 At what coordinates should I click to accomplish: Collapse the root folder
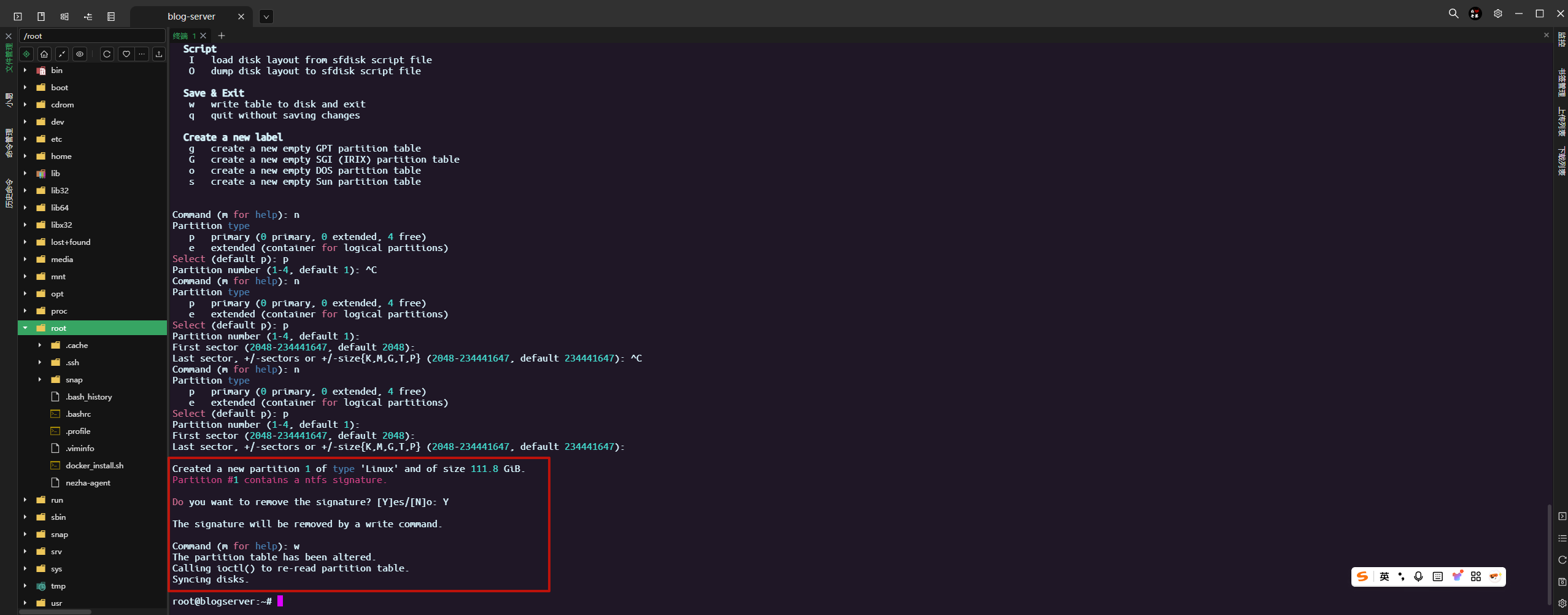click(25, 328)
